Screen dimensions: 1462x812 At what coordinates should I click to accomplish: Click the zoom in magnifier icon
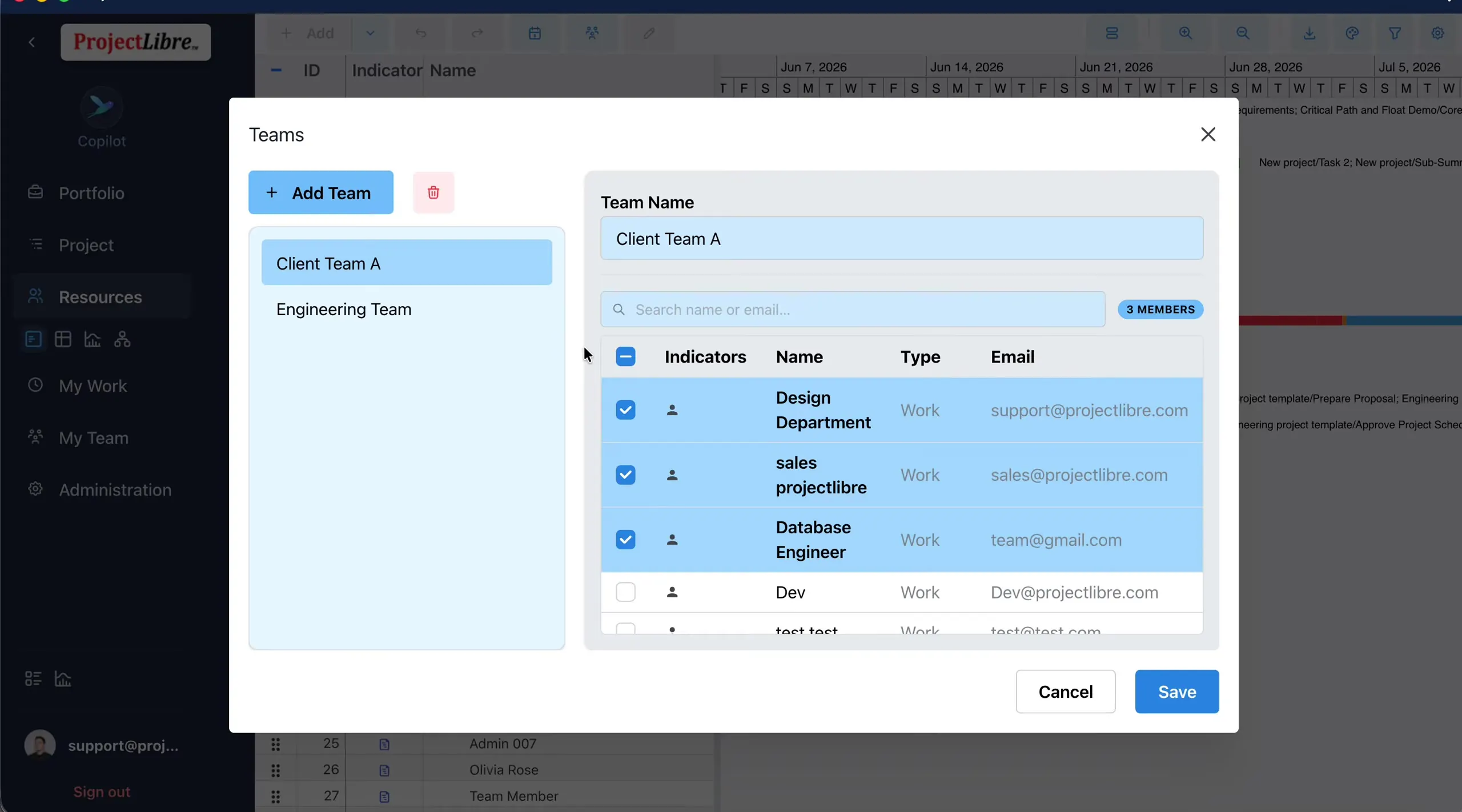(x=1186, y=33)
